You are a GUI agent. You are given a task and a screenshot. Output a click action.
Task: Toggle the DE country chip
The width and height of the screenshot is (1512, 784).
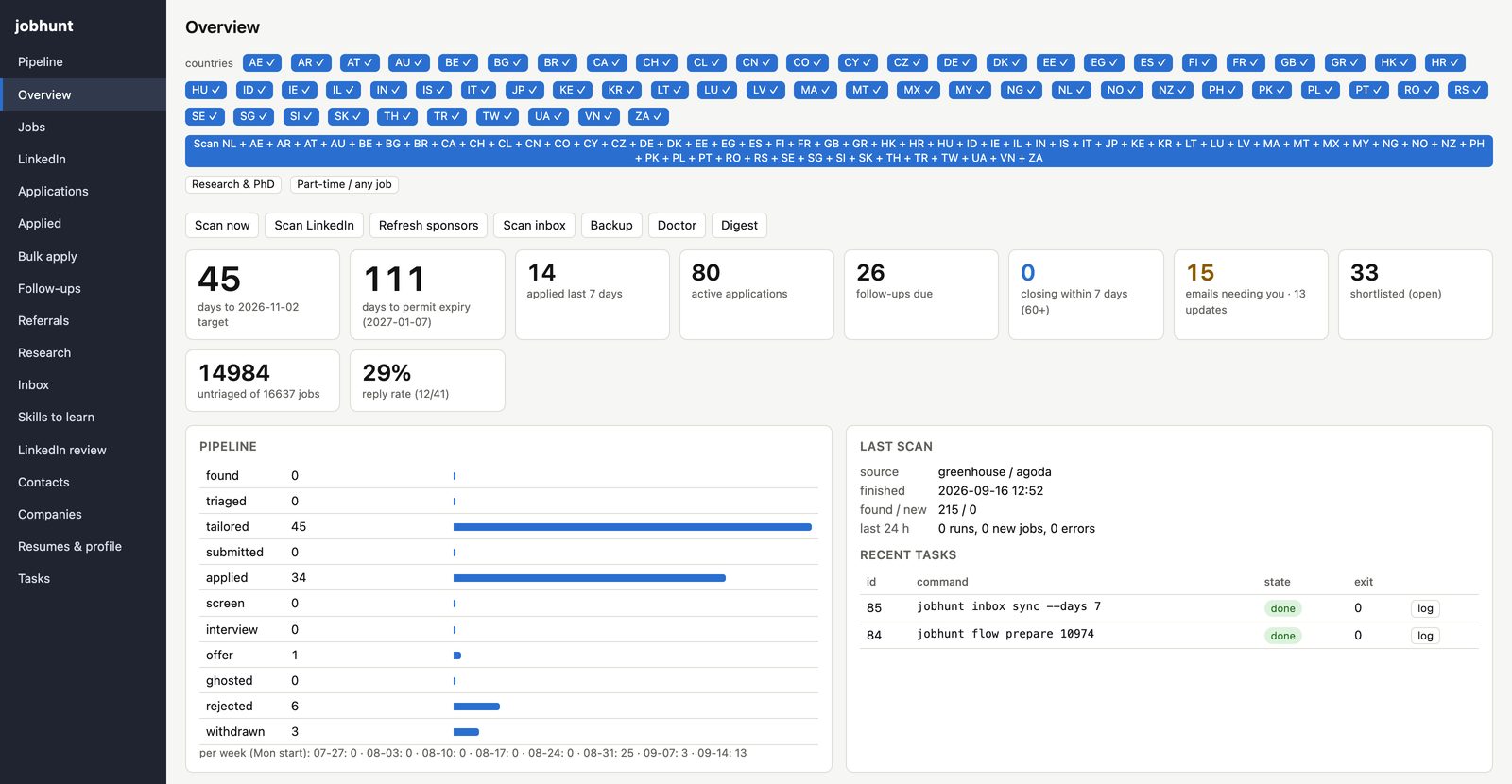956,62
